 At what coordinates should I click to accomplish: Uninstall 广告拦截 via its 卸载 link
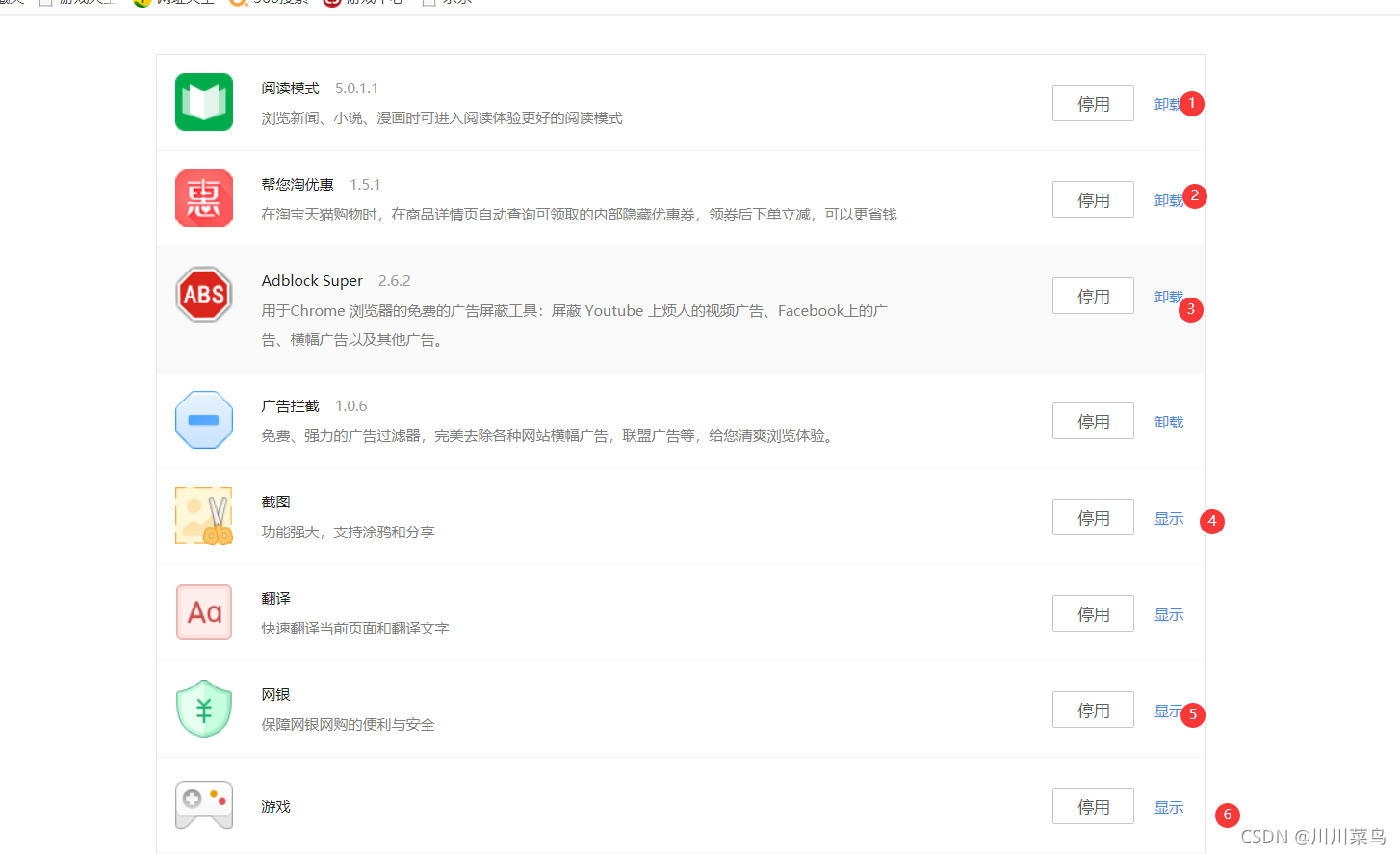pyautogui.click(x=1169, y=422)
